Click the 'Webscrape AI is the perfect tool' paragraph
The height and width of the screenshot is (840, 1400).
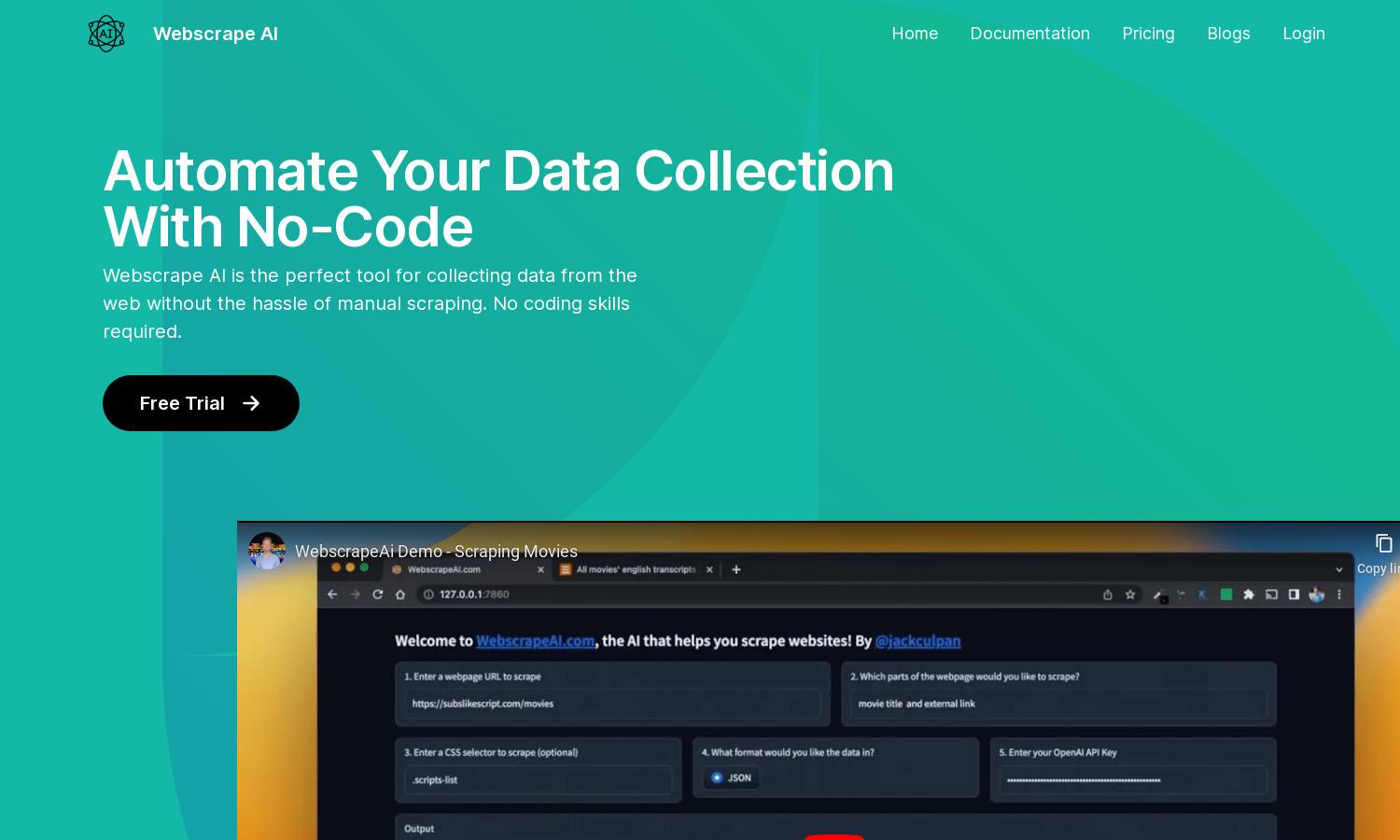point(371,303)
